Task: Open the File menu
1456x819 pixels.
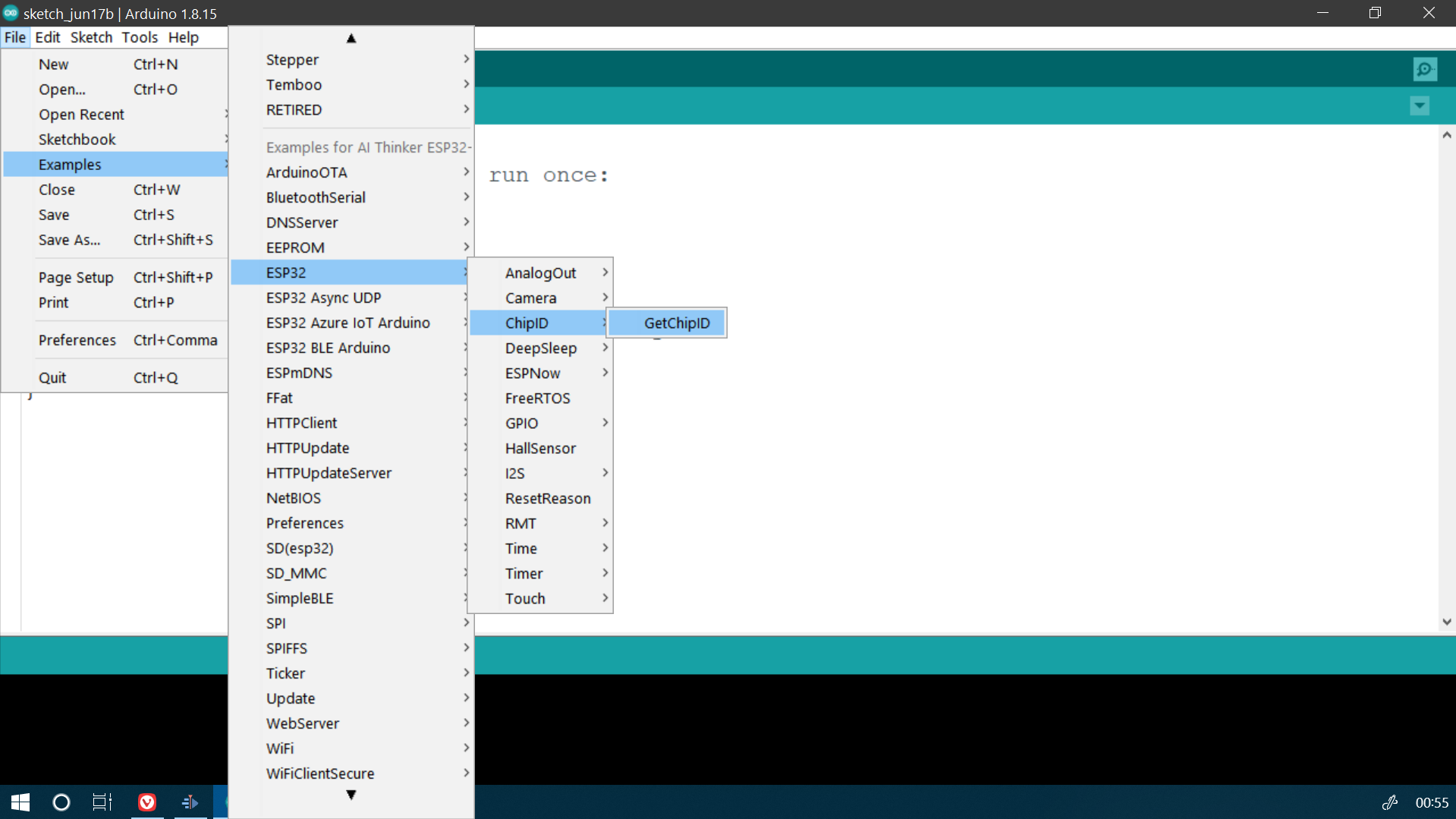Action: [x=14, y=37]
